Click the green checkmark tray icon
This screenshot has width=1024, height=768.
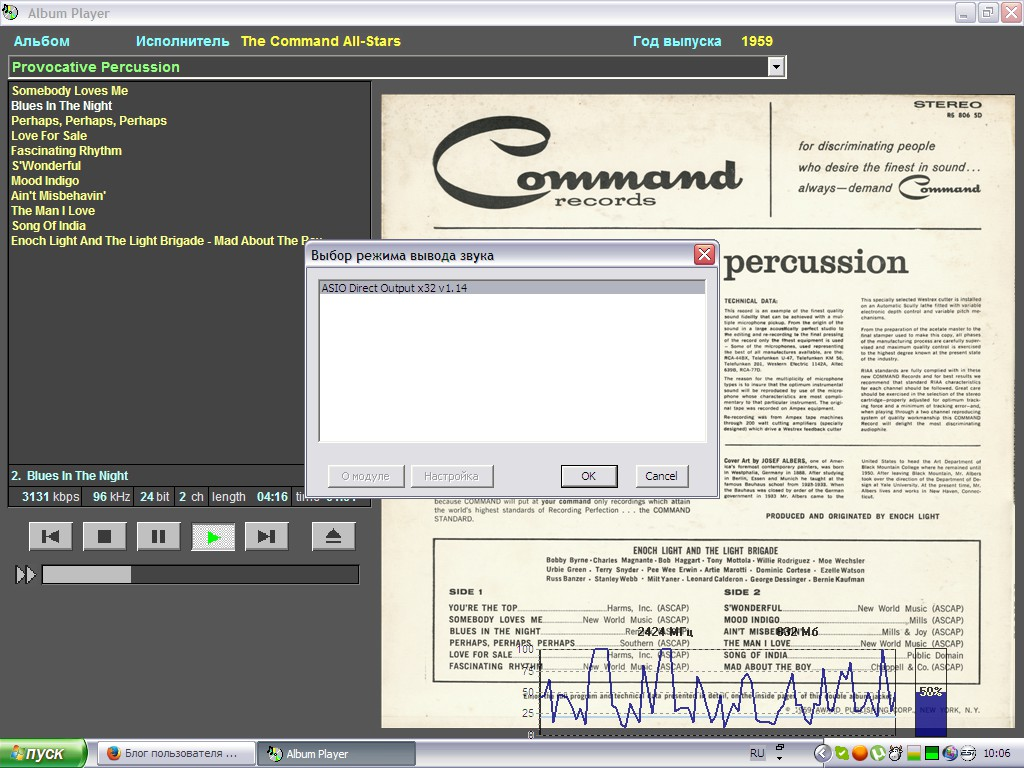842,754
